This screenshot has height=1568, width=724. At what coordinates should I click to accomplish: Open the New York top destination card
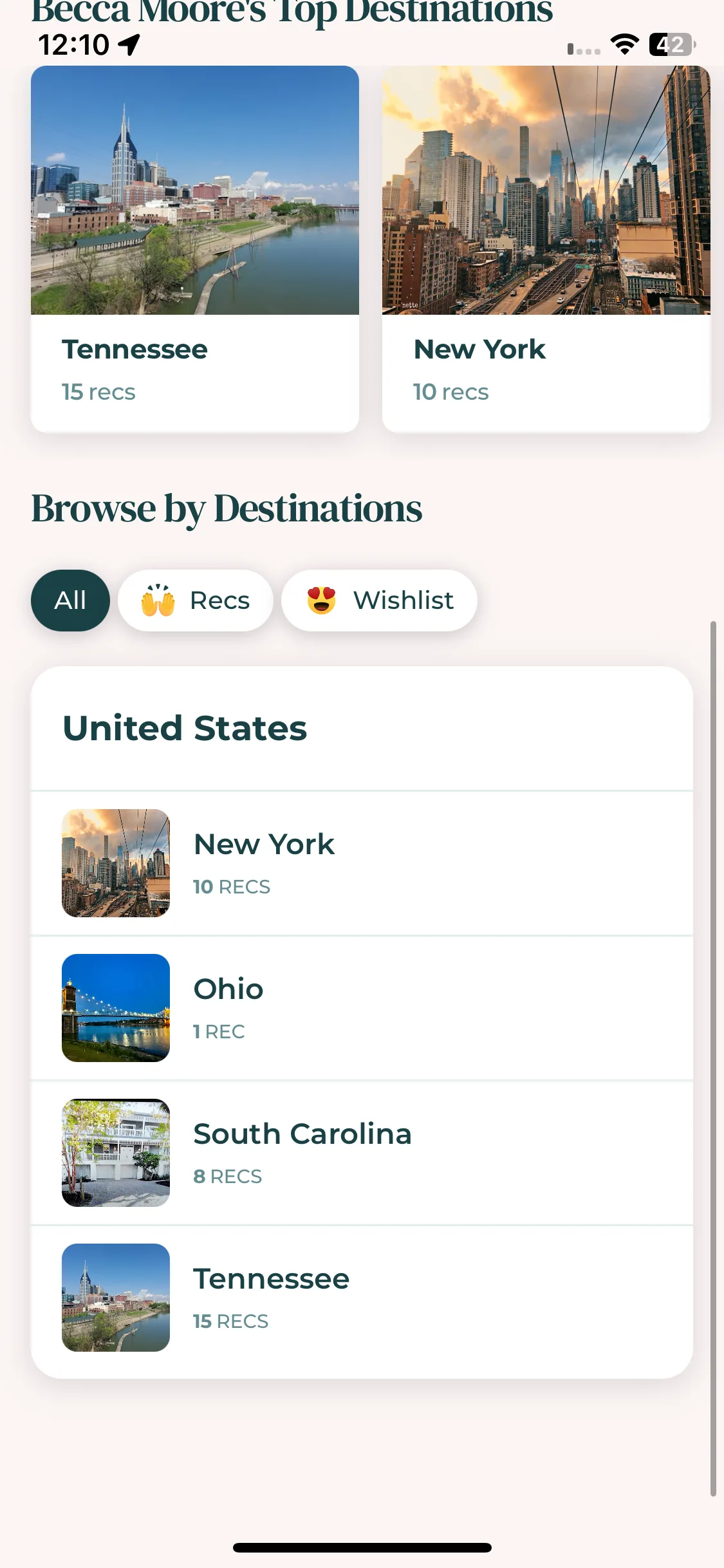pyautogui.click(x=546, y=249)
